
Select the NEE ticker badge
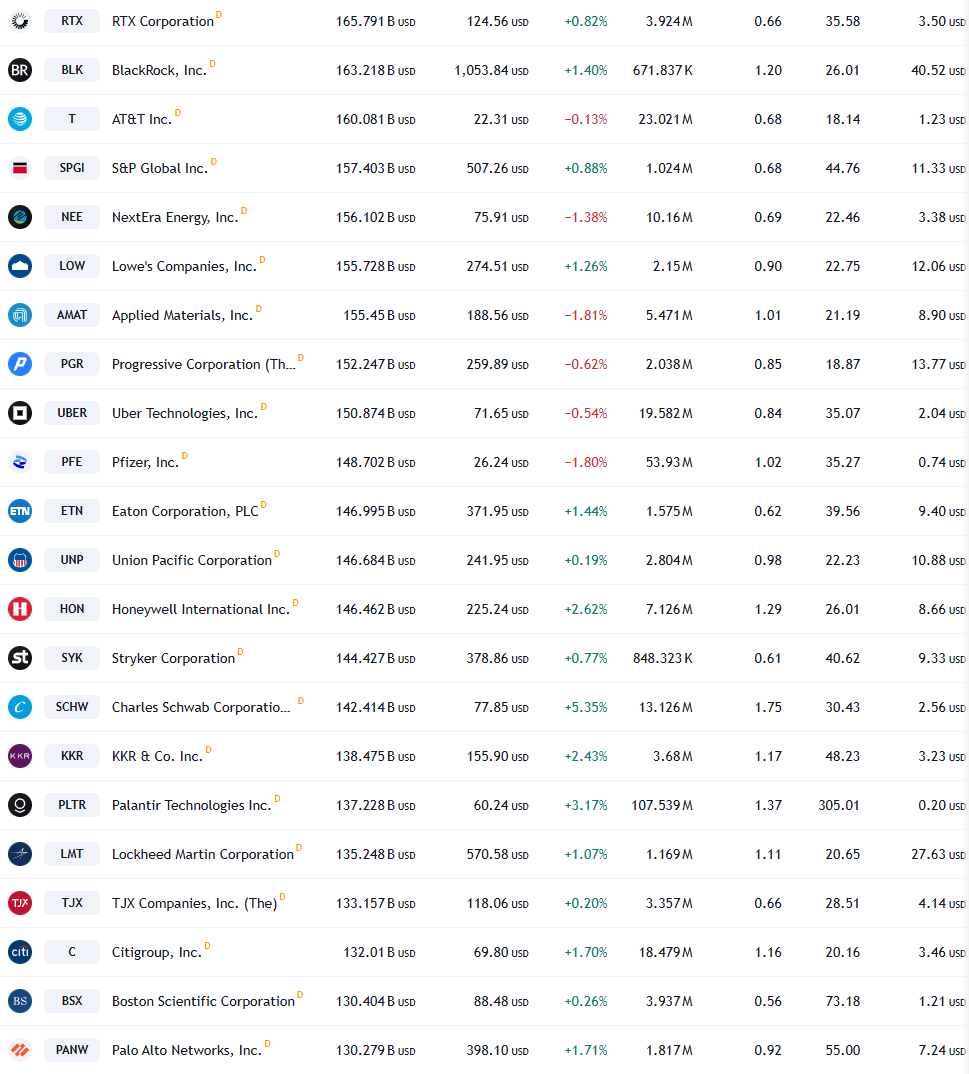coord(72,217)
